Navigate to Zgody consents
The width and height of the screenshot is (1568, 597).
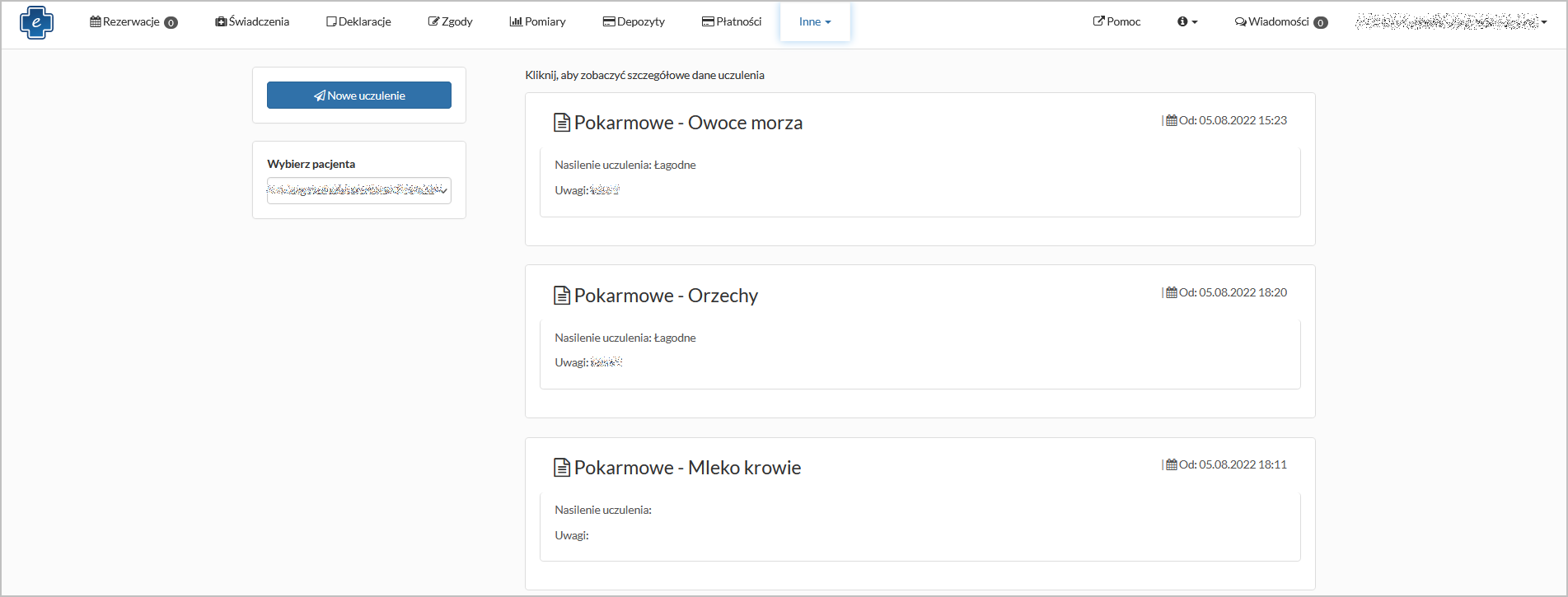tap(450, 22)
